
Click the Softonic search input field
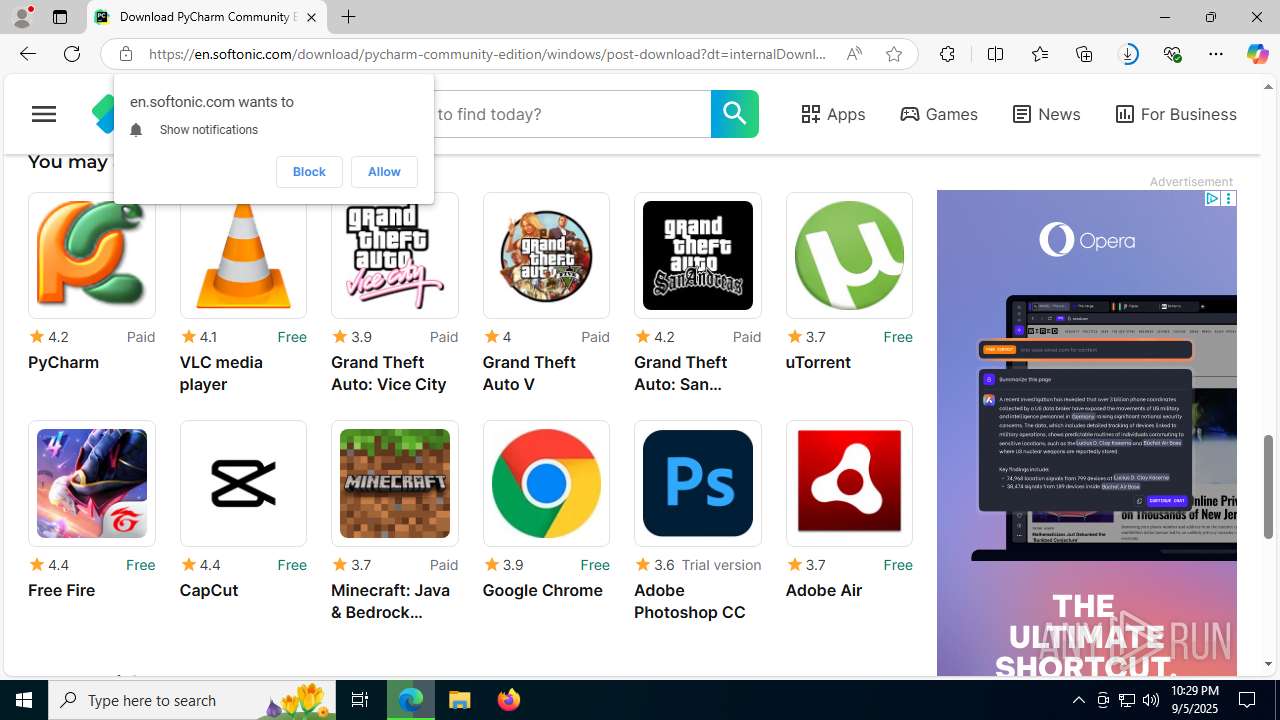click(x=571, y=114)
